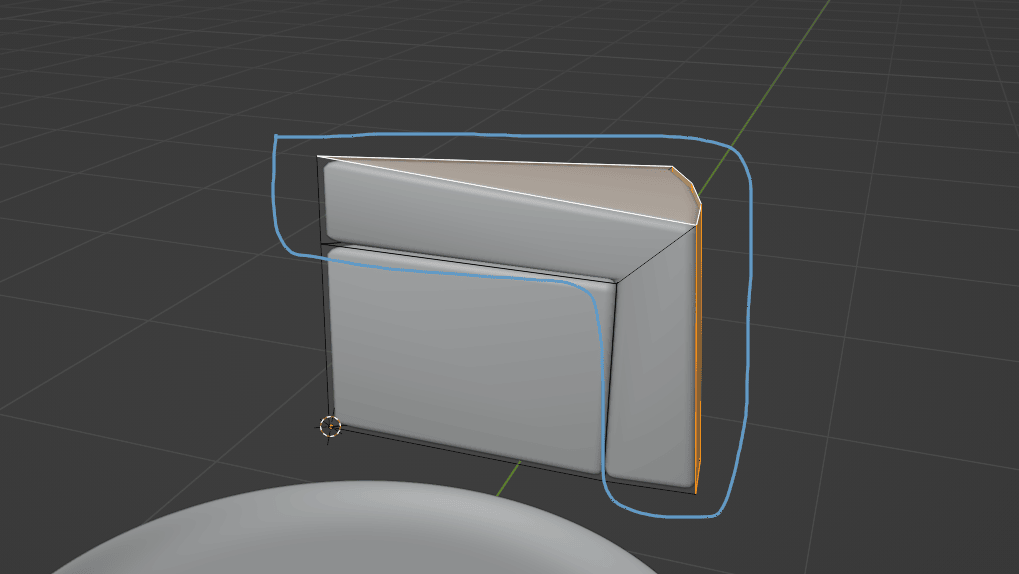Click the bottom-right corner vertex of mesh

coord(694,490)
